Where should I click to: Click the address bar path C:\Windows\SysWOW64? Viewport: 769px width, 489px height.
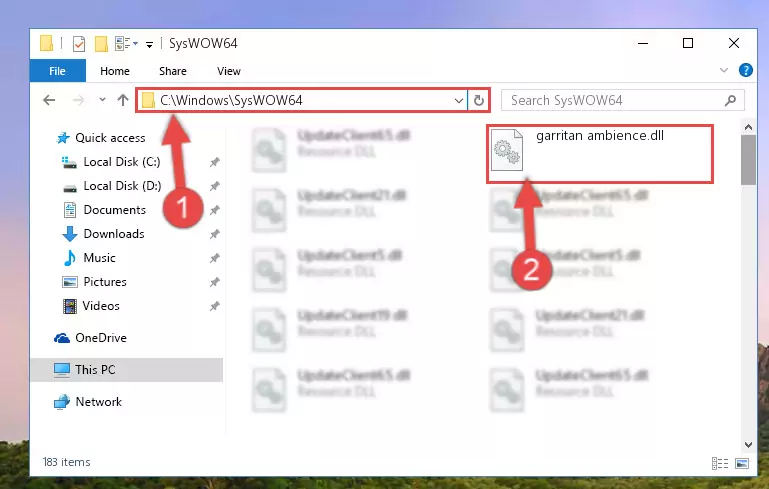tap(231, 101)
